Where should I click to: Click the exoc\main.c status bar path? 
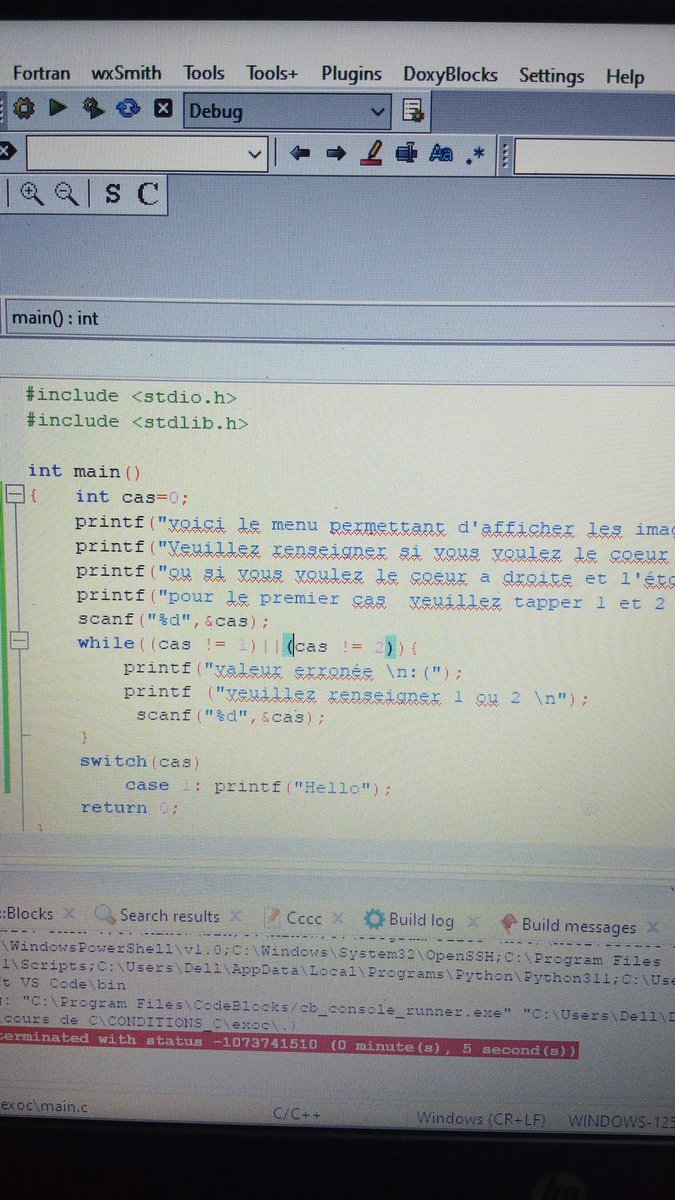click(x=43, y=1106)
